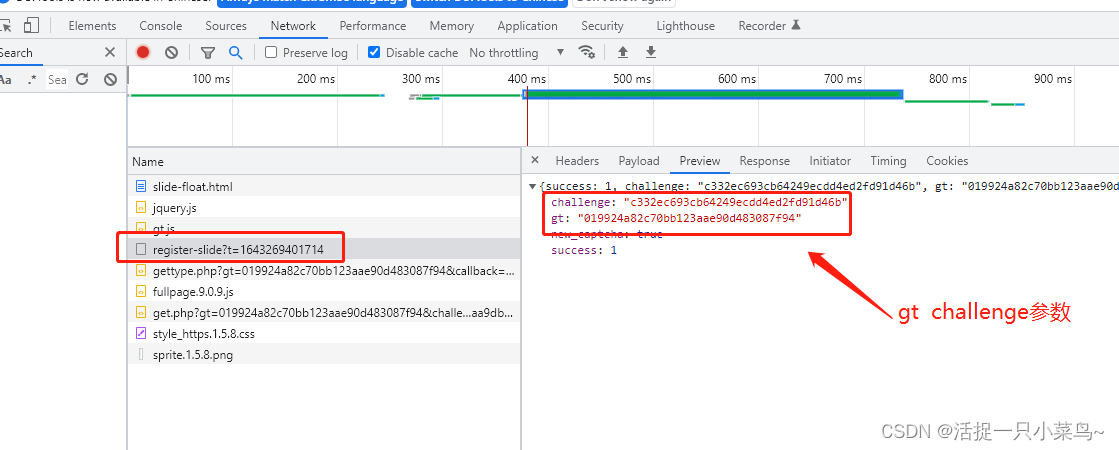Clear the network log

(171, 52)
